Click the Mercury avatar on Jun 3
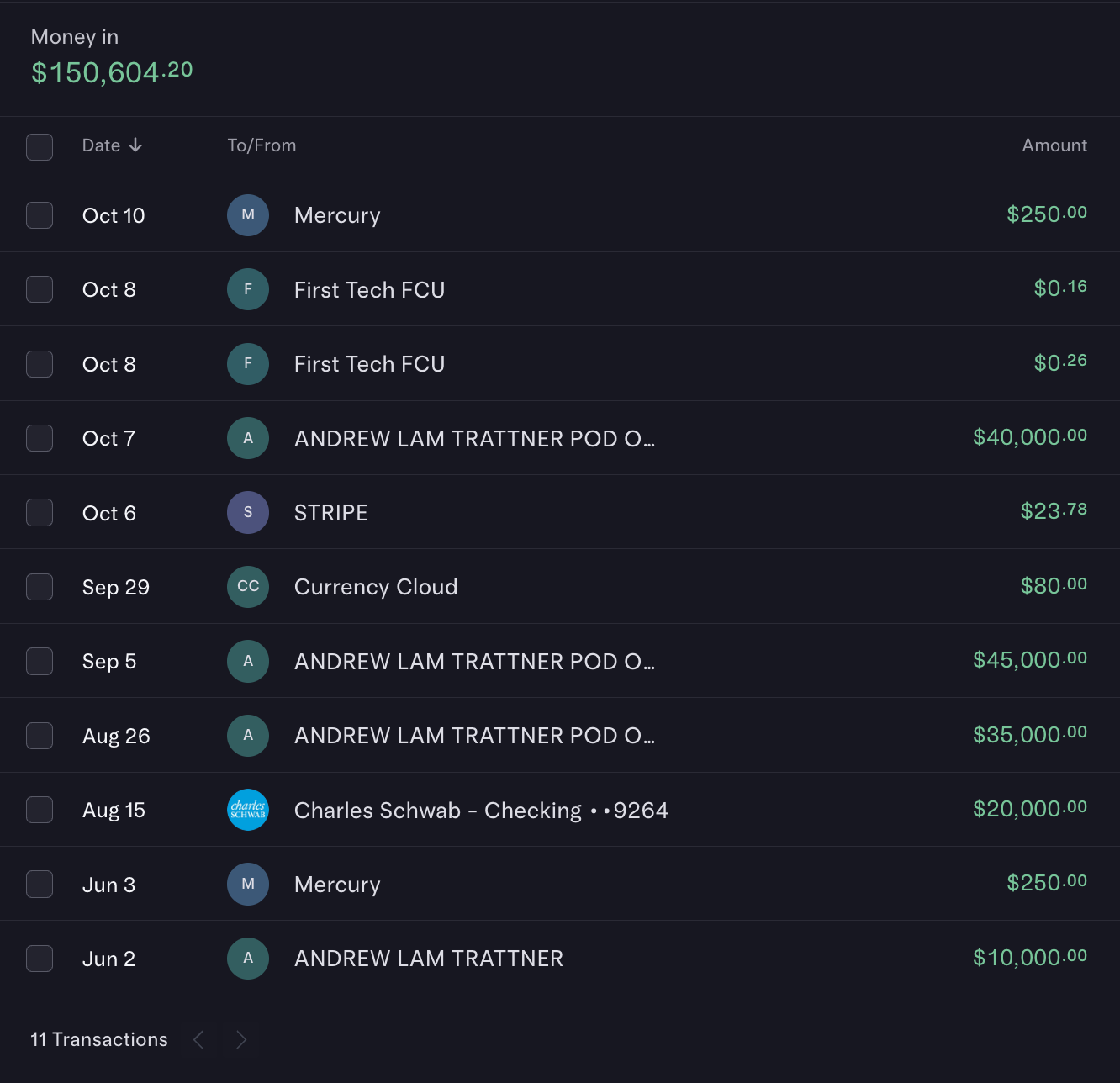Screen dimensions: 1120x1083 pyautogui.click(x=248, y=884)
